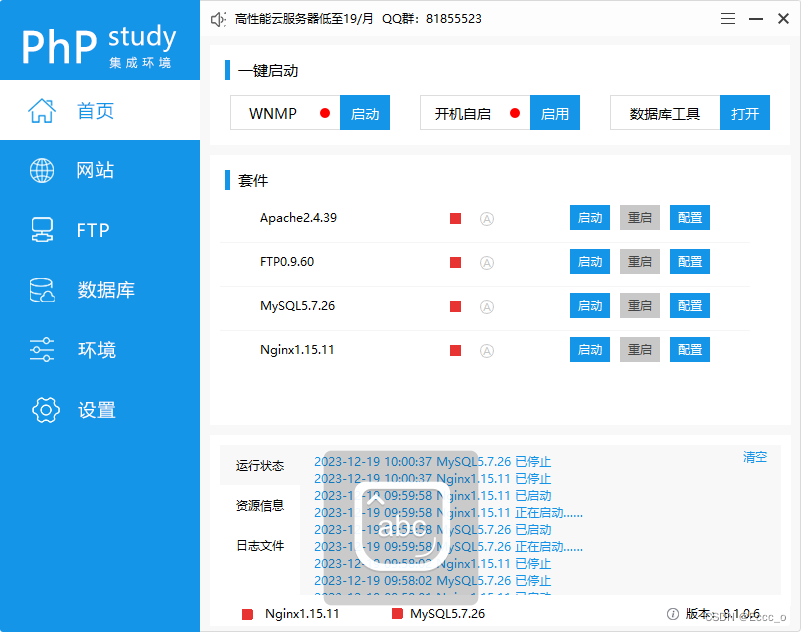Click bottom bar MySQL5.7.26 red square

click(x=397, y=614)
